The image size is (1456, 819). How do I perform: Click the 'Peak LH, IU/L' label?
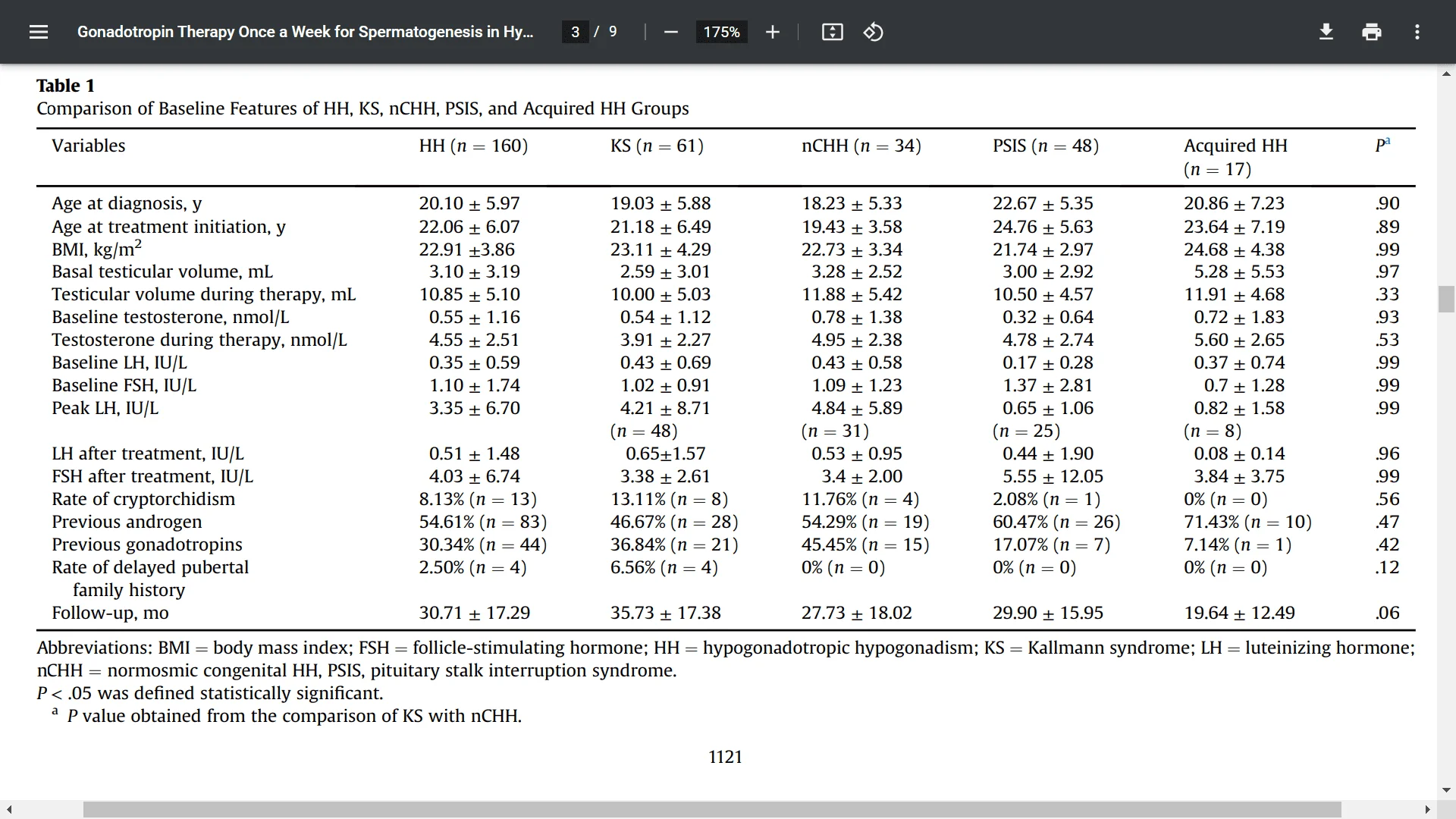click(x=105, y=408)
